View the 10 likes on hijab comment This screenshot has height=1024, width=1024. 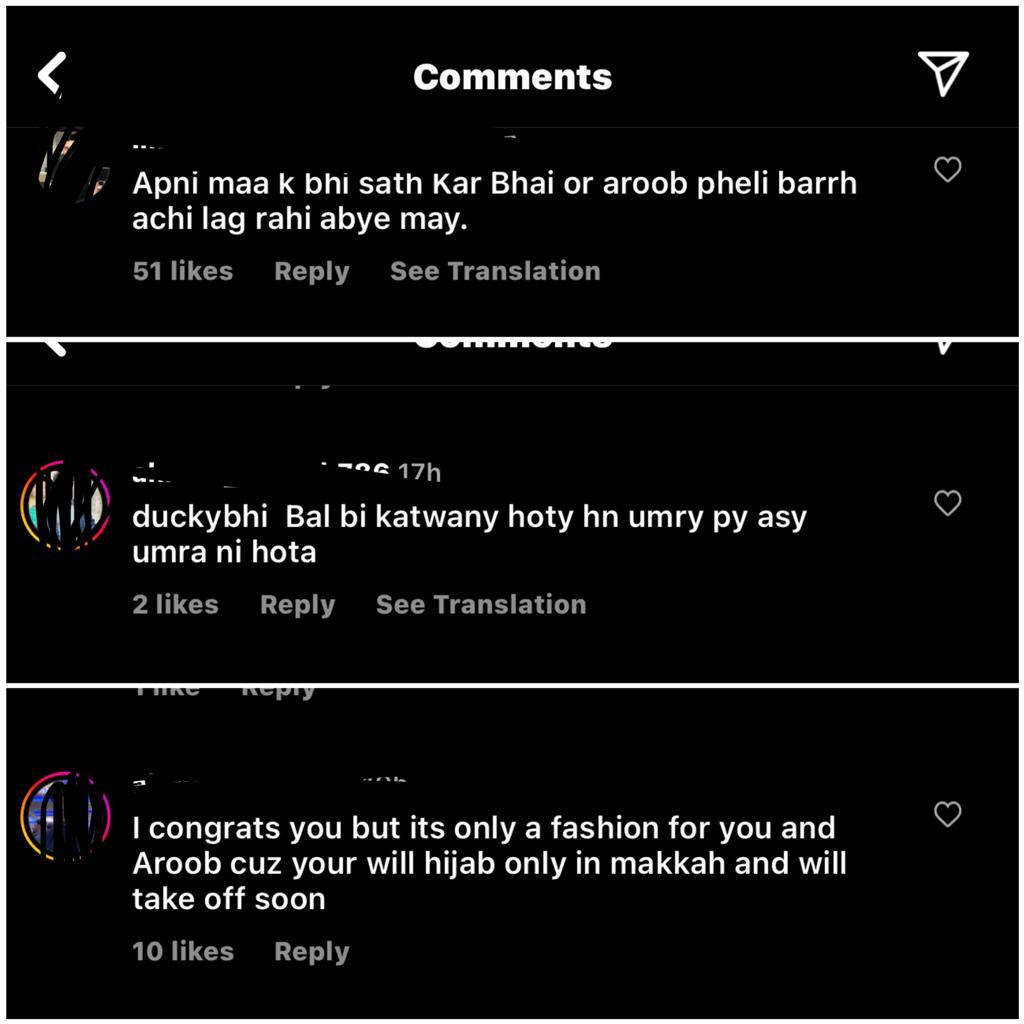click(x=183, y=952)
